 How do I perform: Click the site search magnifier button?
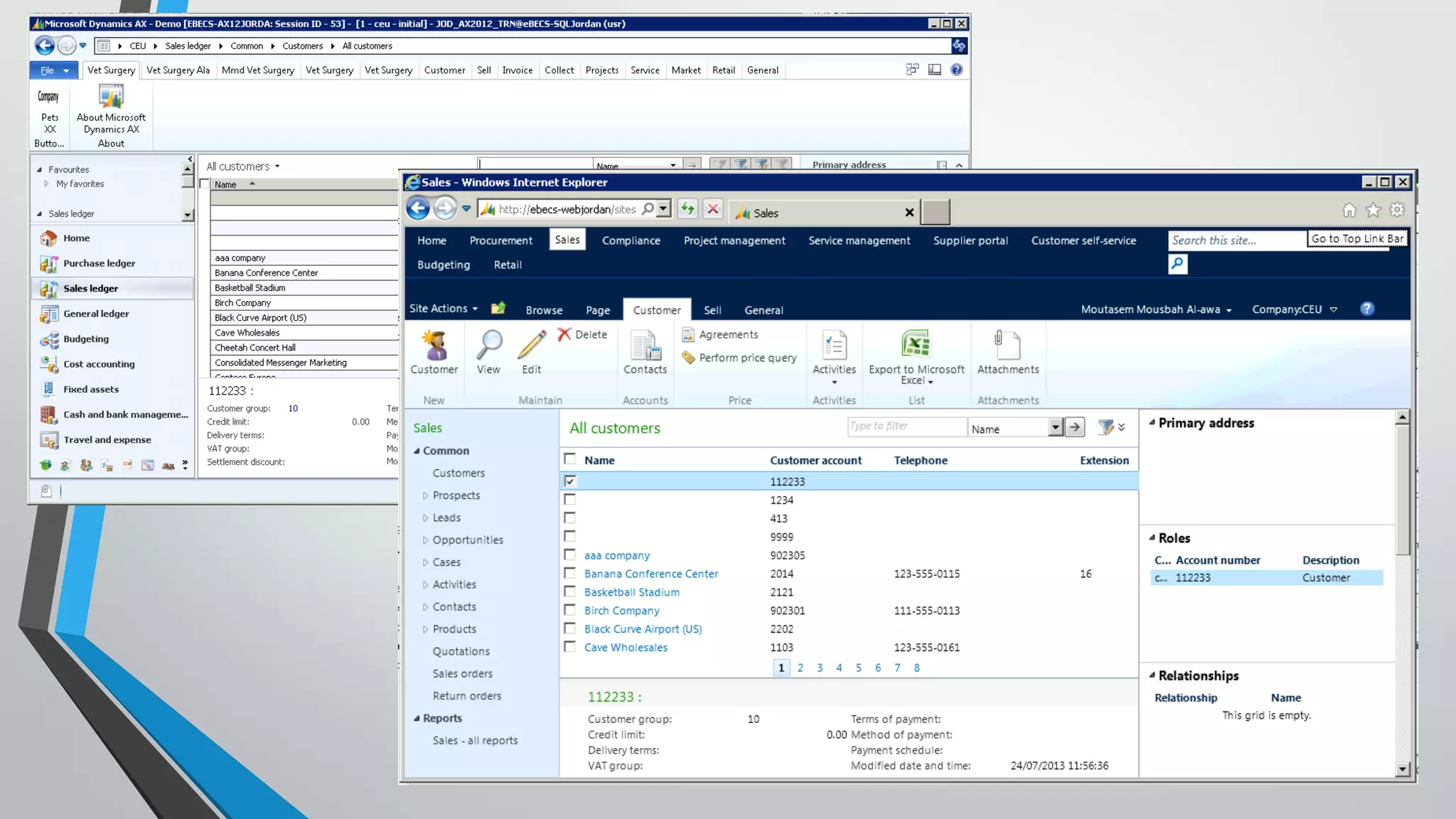pos(1177,264)
